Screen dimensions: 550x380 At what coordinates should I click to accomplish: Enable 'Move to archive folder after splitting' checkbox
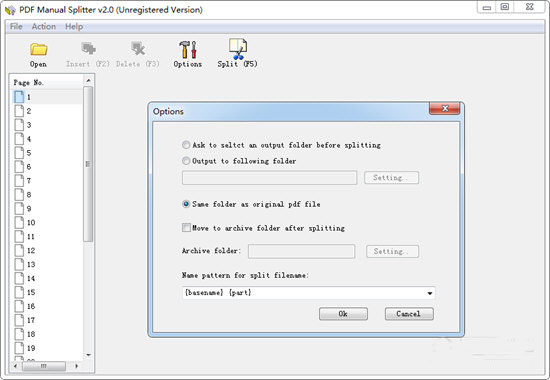[x=186, y=228]
